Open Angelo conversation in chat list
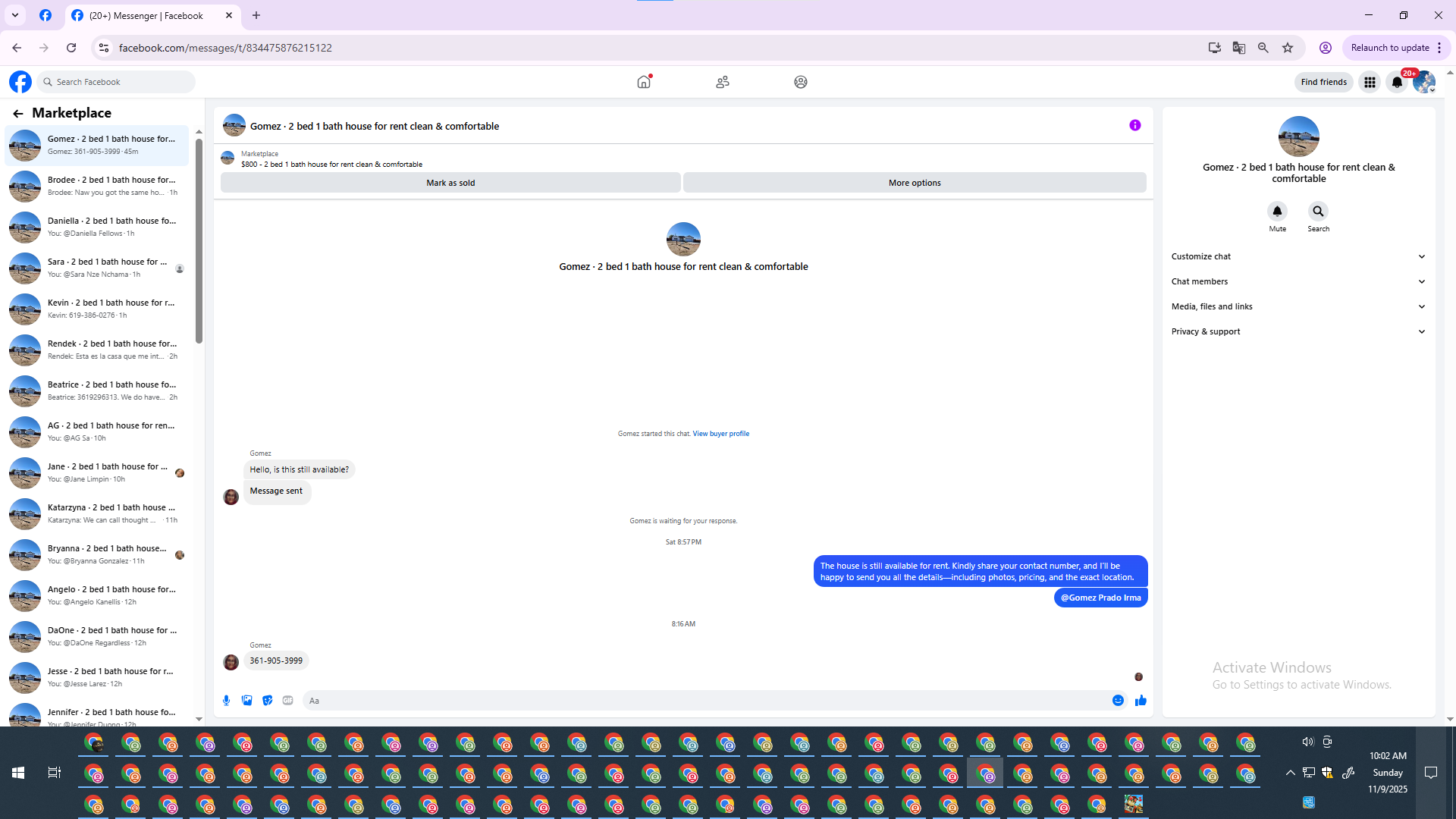Image resolution: width=1456 pixels, height=819 pixels. point(97,596)
